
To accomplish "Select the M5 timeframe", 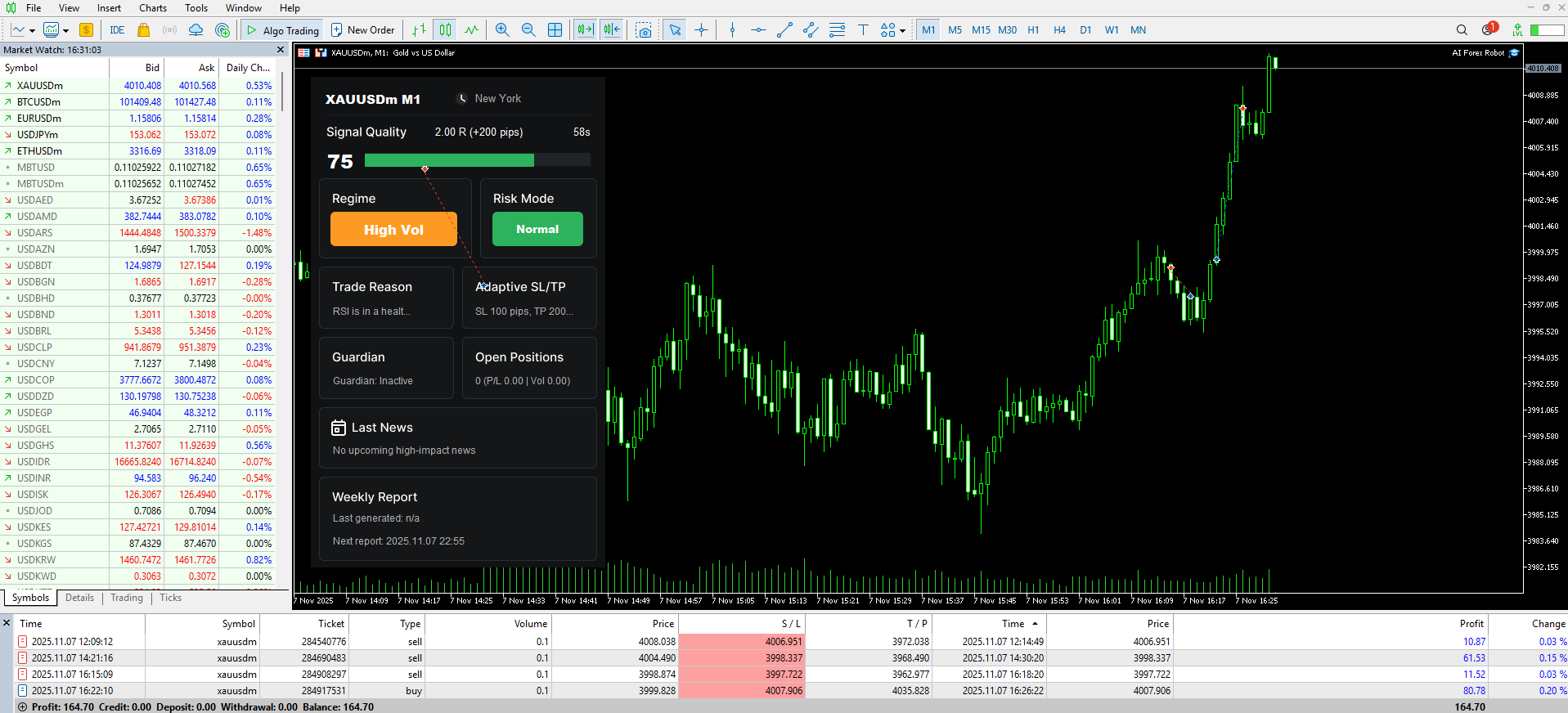I will coord(955,30).
